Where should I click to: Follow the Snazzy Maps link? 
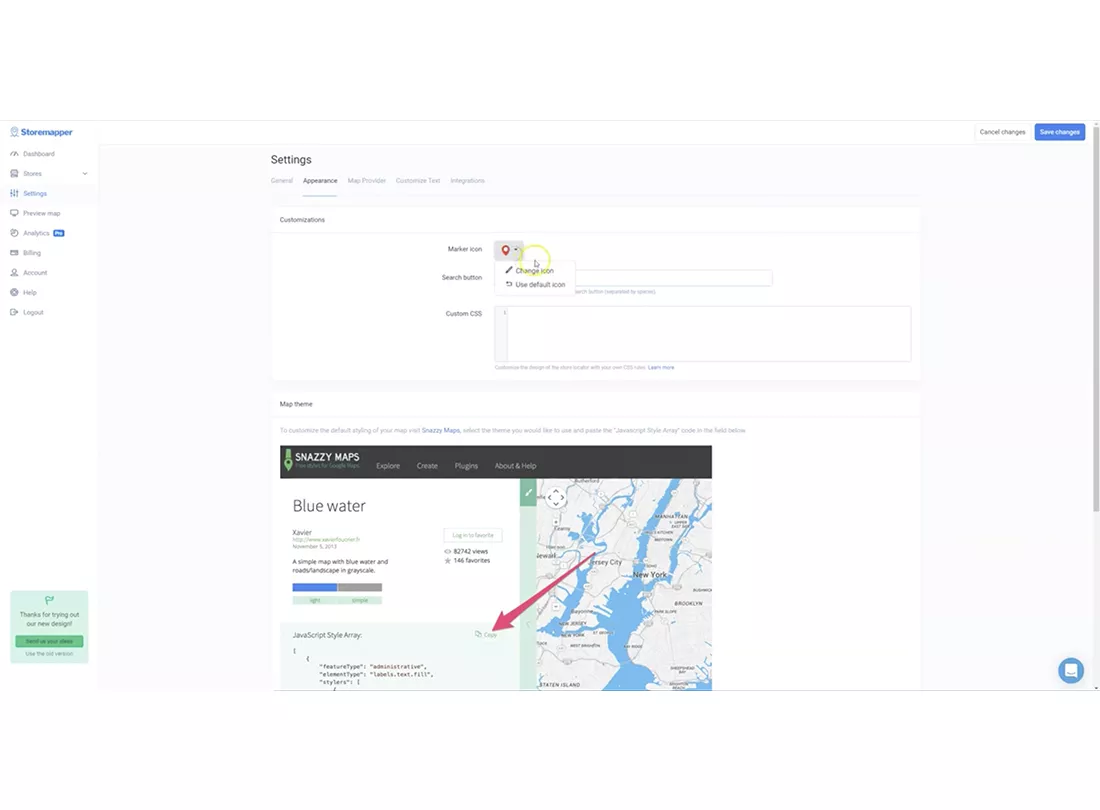tap(441, 431)
